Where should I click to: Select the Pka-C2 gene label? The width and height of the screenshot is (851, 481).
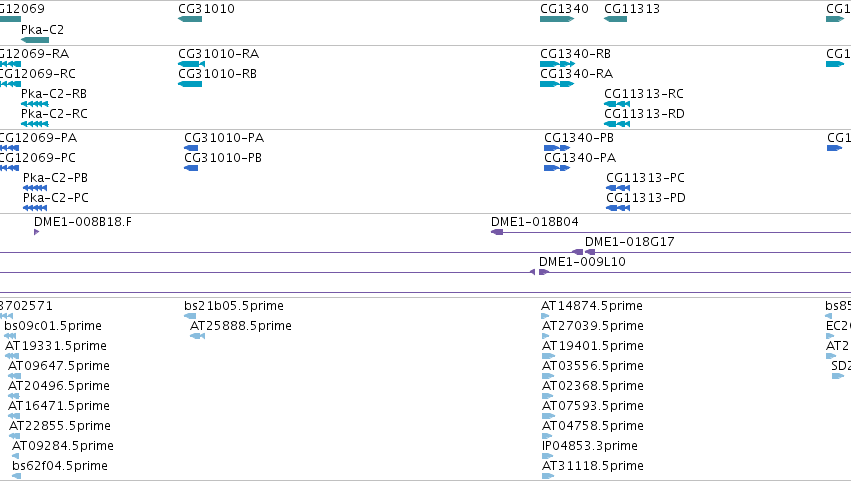(42, 30)
